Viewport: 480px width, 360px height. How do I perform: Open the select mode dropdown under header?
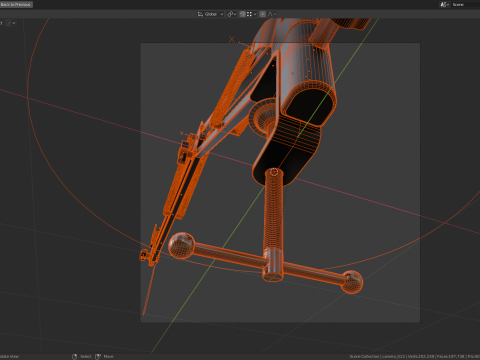pos(11,23)
